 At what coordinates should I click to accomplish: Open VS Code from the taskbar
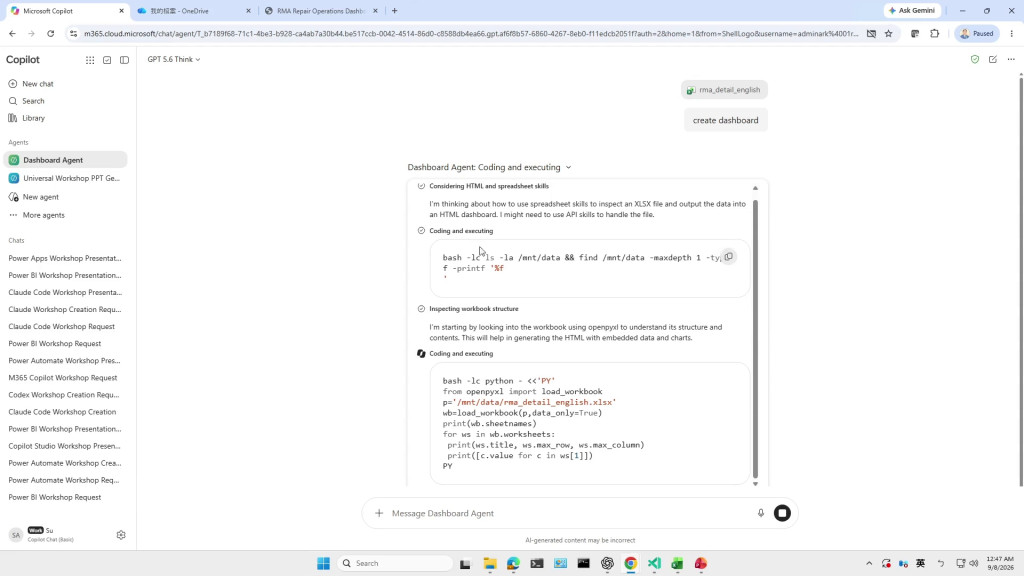point(654,564)
